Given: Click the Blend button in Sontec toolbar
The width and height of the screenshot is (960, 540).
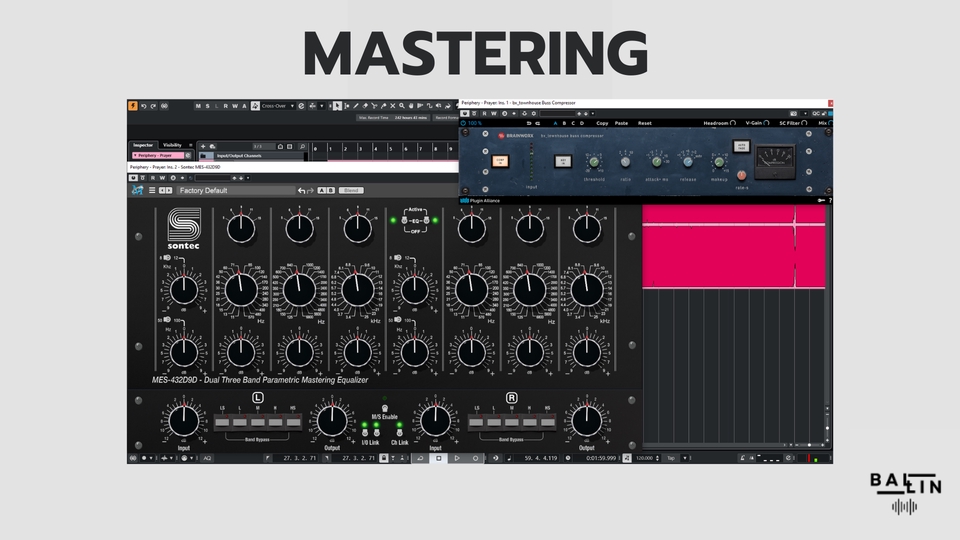Looking at the screenshot, I should click(x=351, y=190).
